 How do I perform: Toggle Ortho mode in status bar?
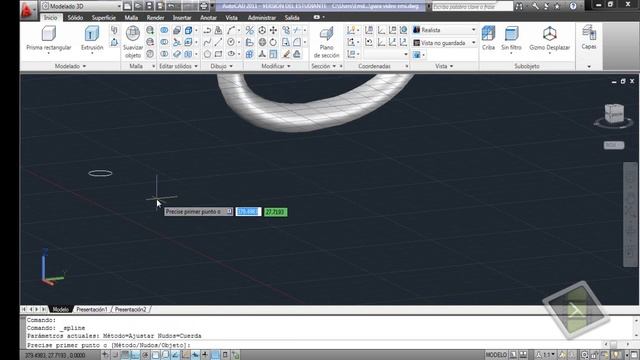135,355
